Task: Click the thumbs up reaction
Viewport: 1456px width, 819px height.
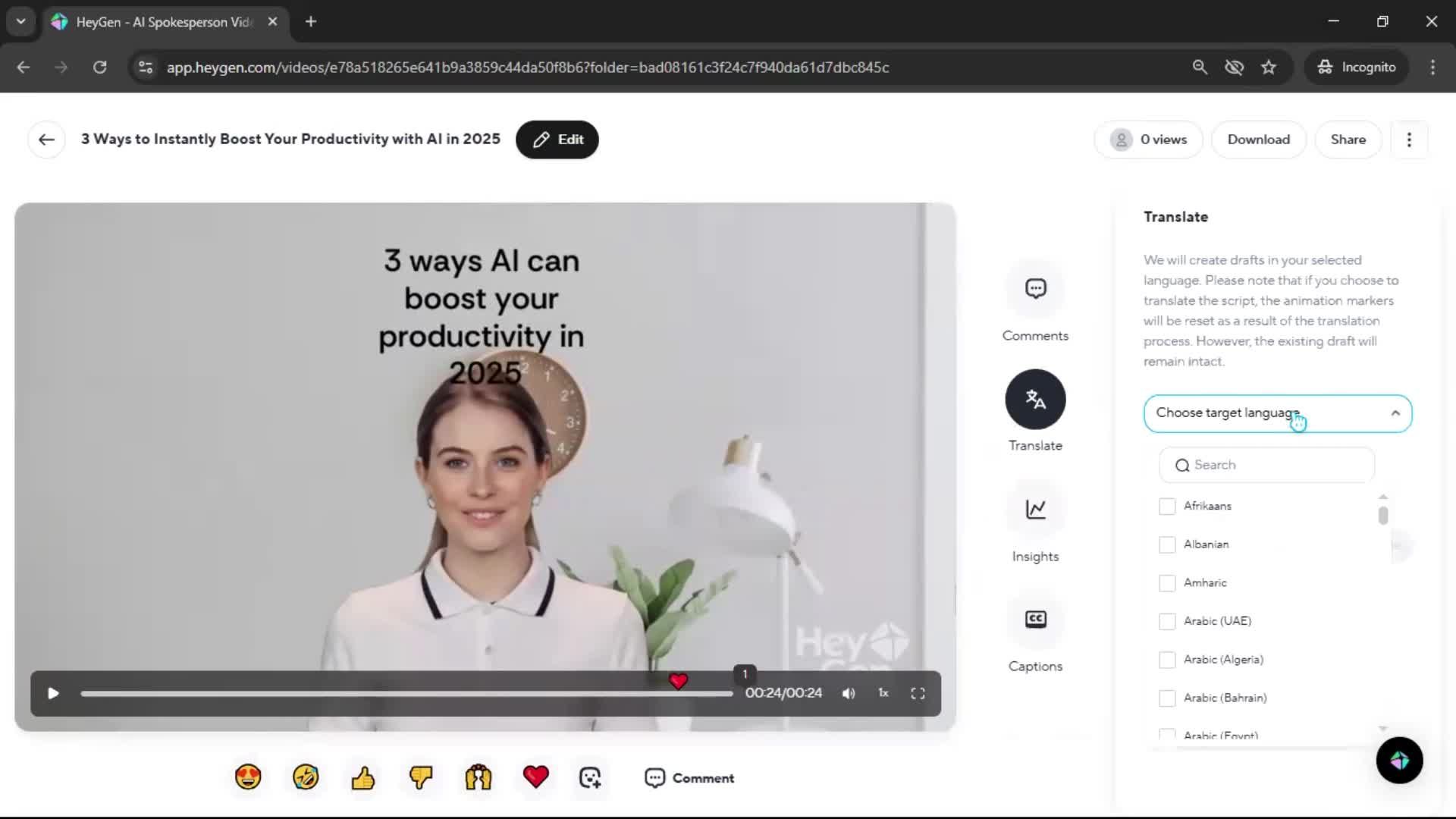Action: click(363, 777)
